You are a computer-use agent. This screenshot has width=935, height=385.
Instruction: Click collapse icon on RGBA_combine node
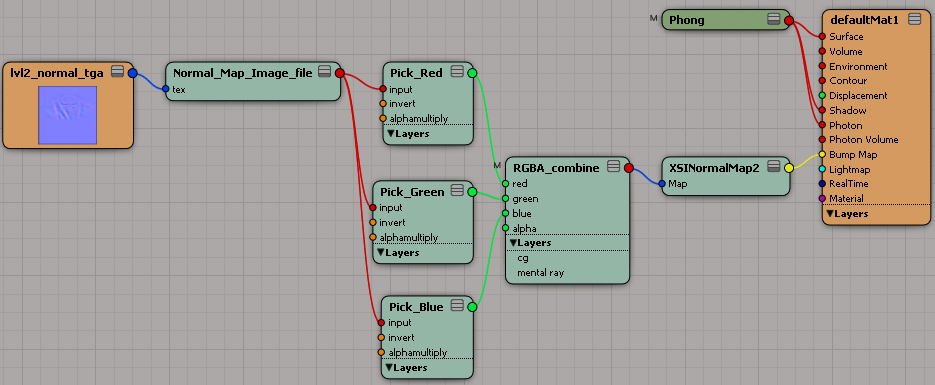coord(613,167)
